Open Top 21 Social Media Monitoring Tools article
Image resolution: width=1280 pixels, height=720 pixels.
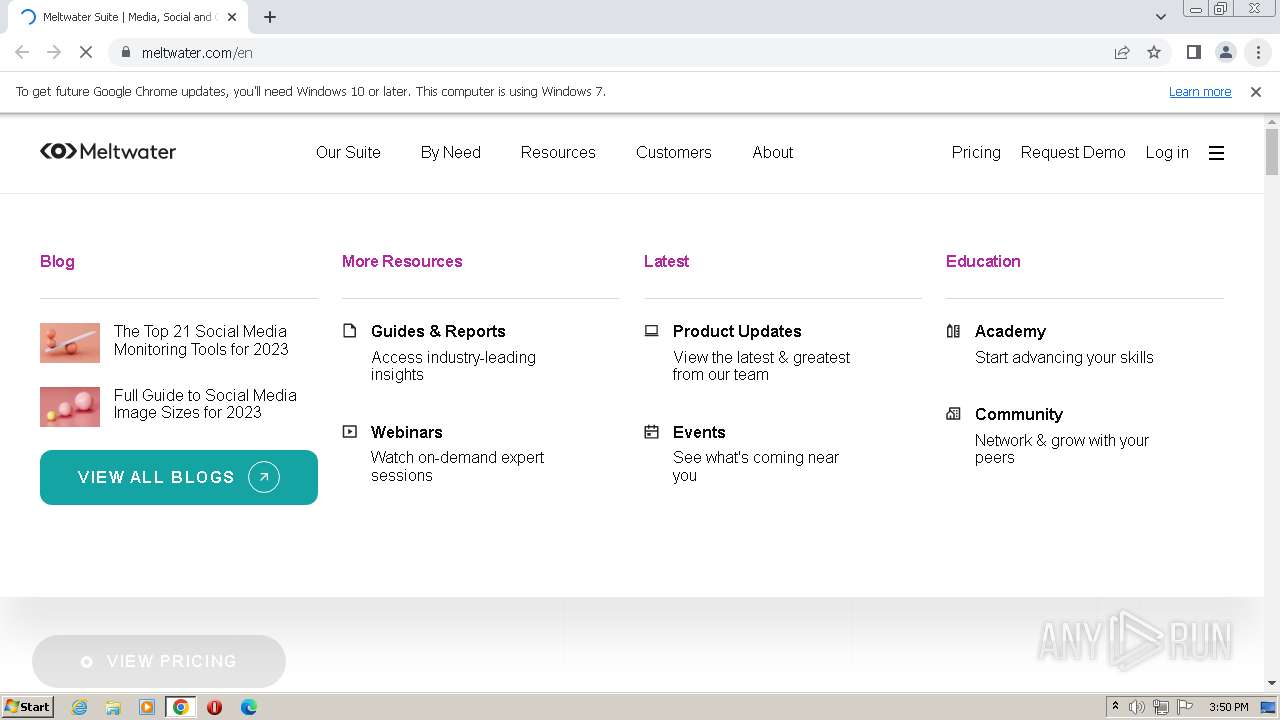[201, 340]
